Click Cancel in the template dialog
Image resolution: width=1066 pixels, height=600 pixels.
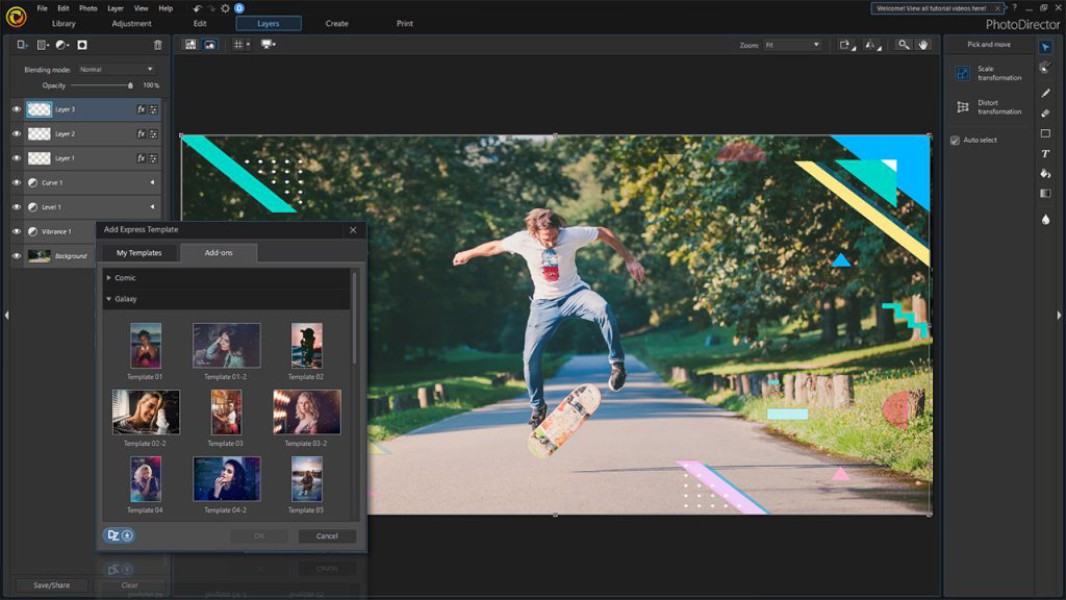(x=327, y=536)
